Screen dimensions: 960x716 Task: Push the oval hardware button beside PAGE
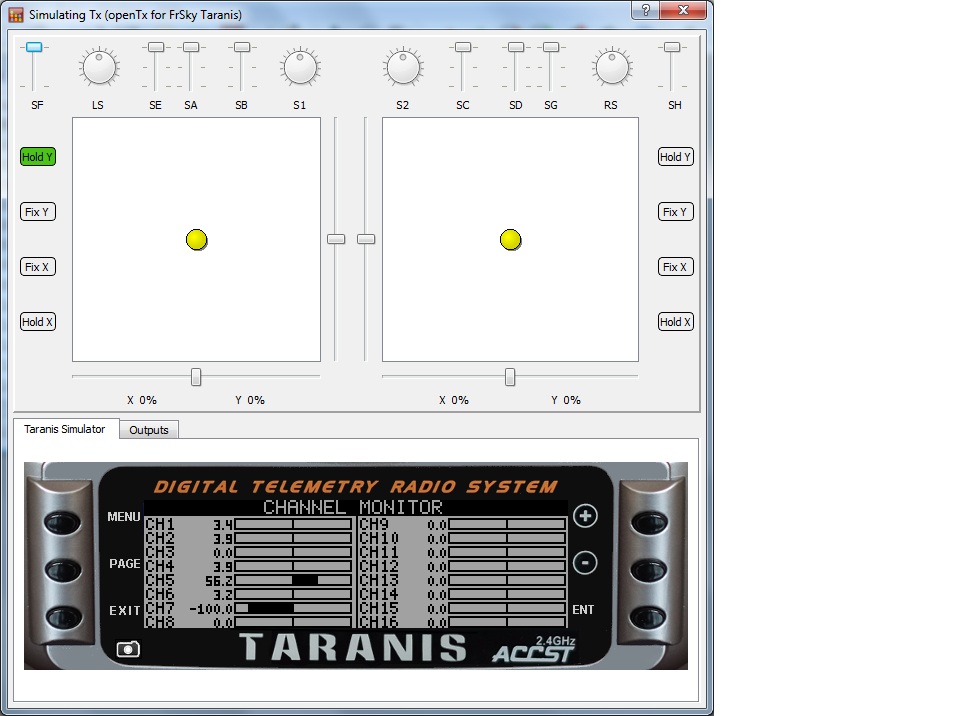[62, 570]
